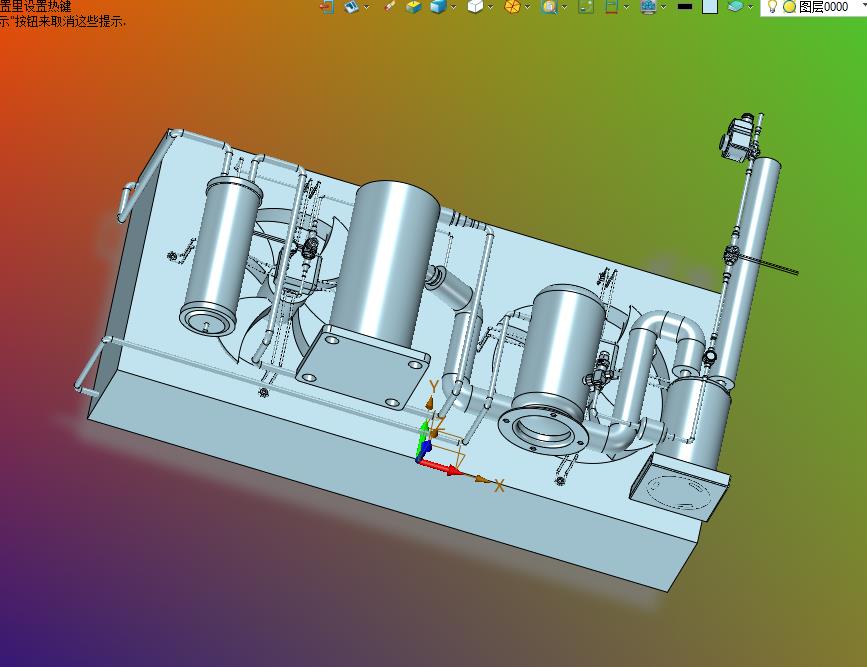Screen dimensions: 867x667
Task: Open monitor icon dropdown arrow
Action: pyautogui.click(x=663, y=7)
